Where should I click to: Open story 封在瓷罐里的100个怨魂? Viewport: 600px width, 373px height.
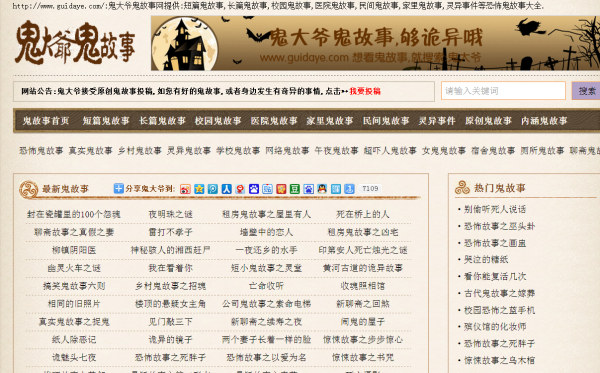74,214
